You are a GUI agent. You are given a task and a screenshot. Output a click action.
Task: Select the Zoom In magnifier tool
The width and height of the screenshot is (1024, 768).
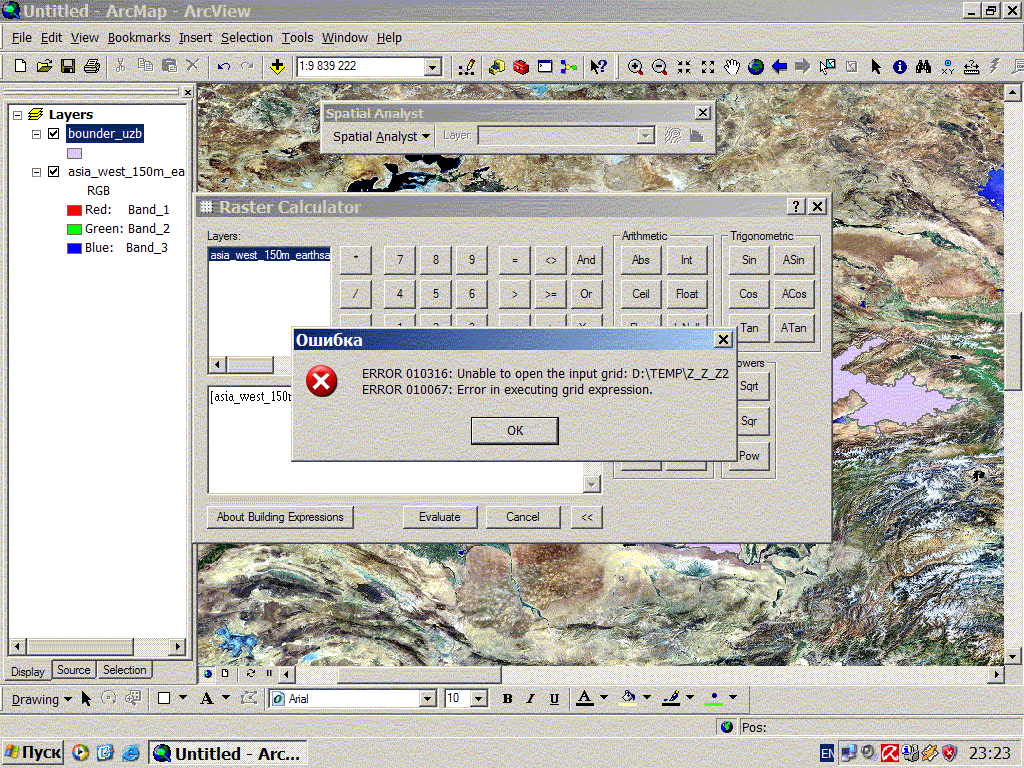(x=635, y=67)
